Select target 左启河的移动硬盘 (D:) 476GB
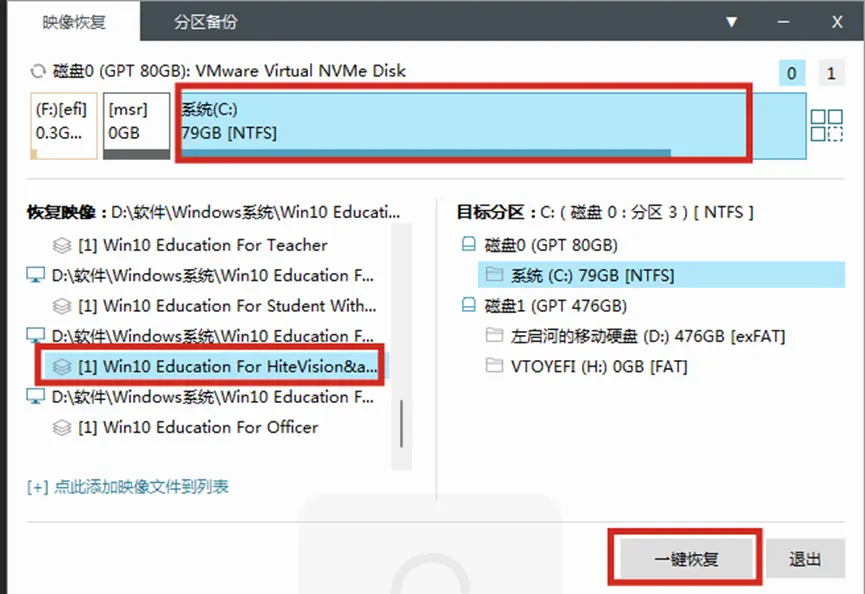The width and height of the screenshot is (865, 594). [648, 336]
